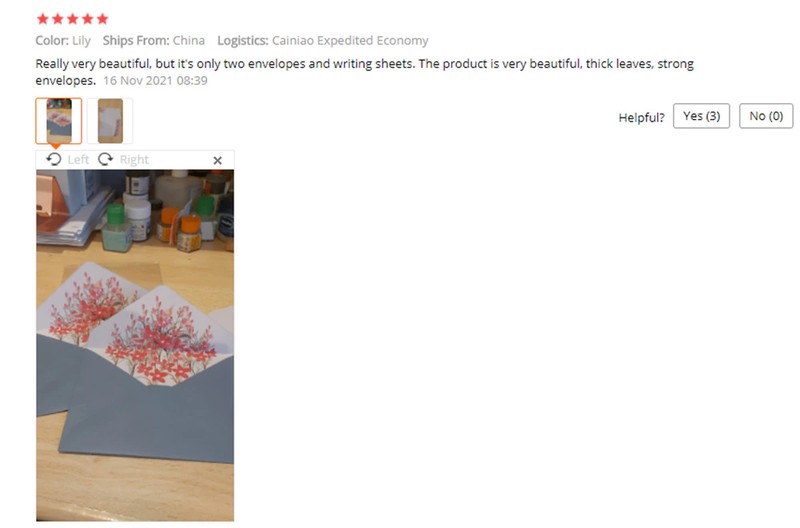Click the "Left" rotate label

78,160
